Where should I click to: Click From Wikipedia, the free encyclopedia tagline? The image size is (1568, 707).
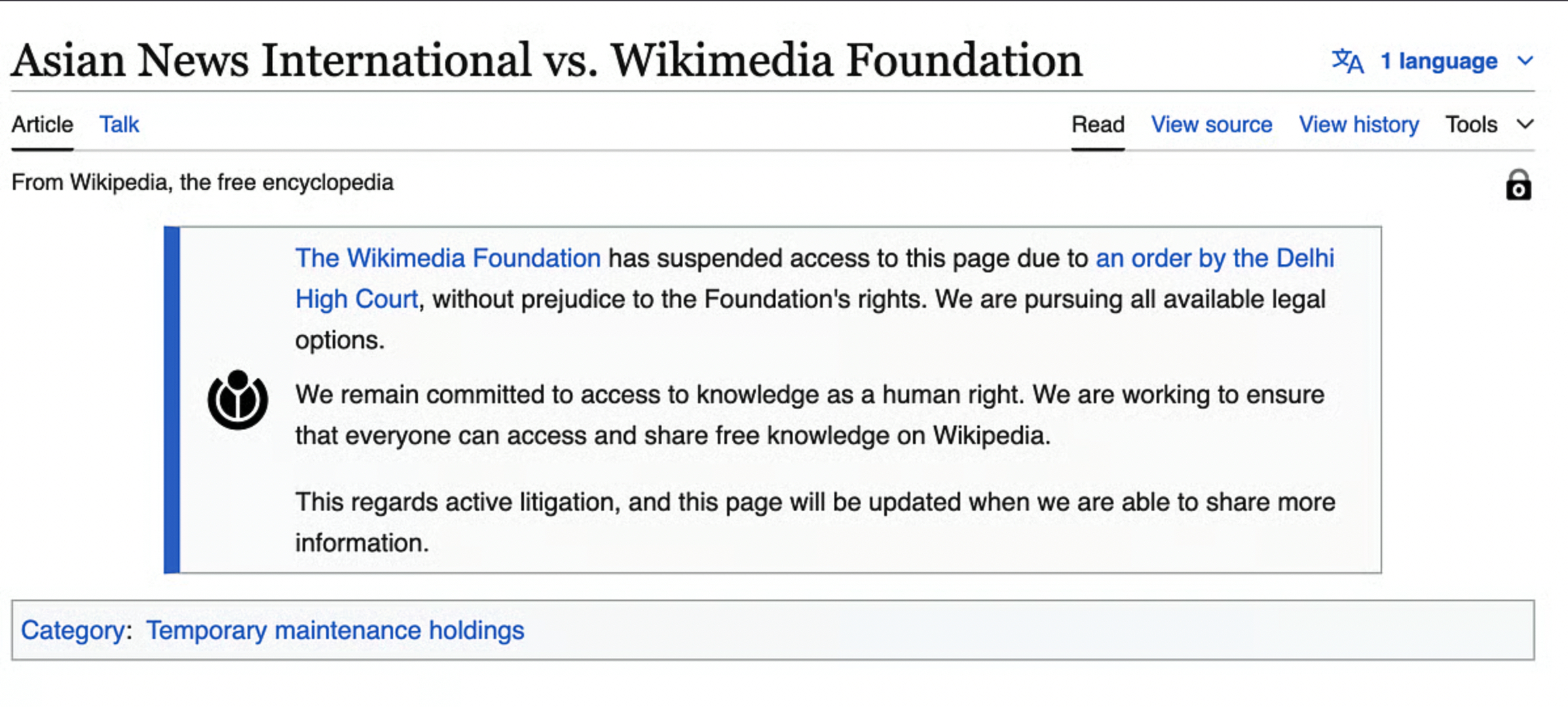click(202, 183)
